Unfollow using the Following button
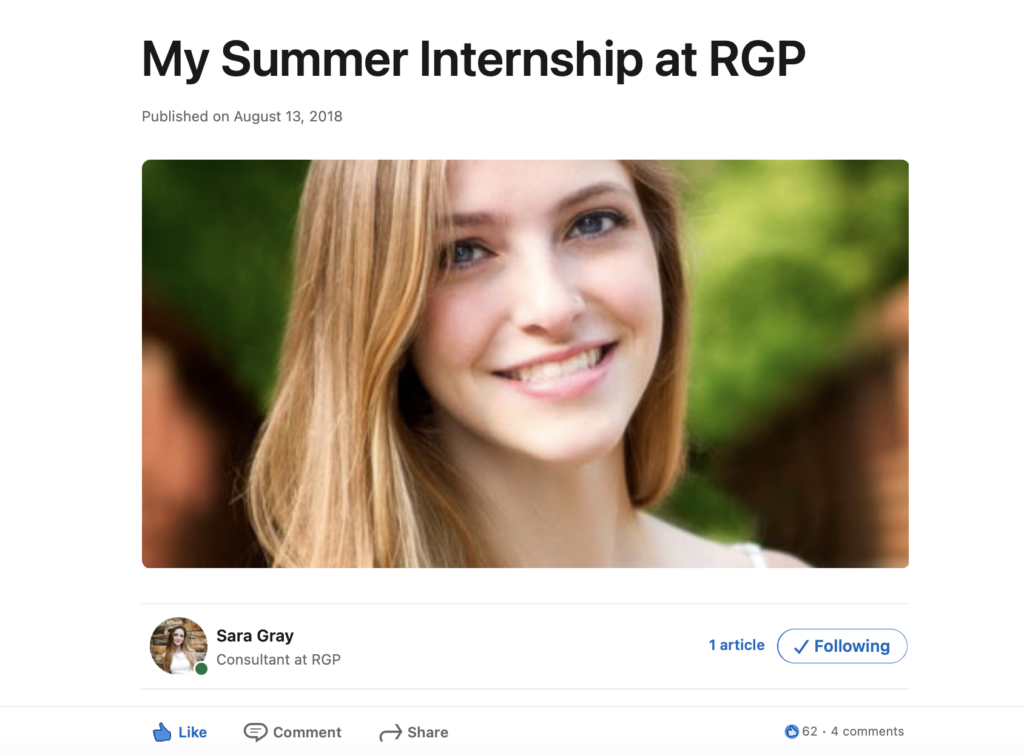Screen dimensions: 1024x755 click(x=842, y=646)
